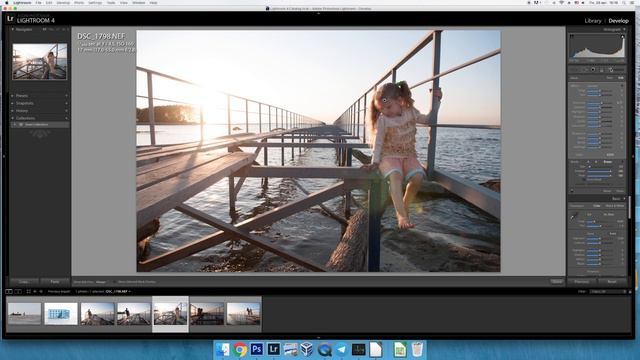
Task: Click the Reset button
Action: (x=611, y=282)
